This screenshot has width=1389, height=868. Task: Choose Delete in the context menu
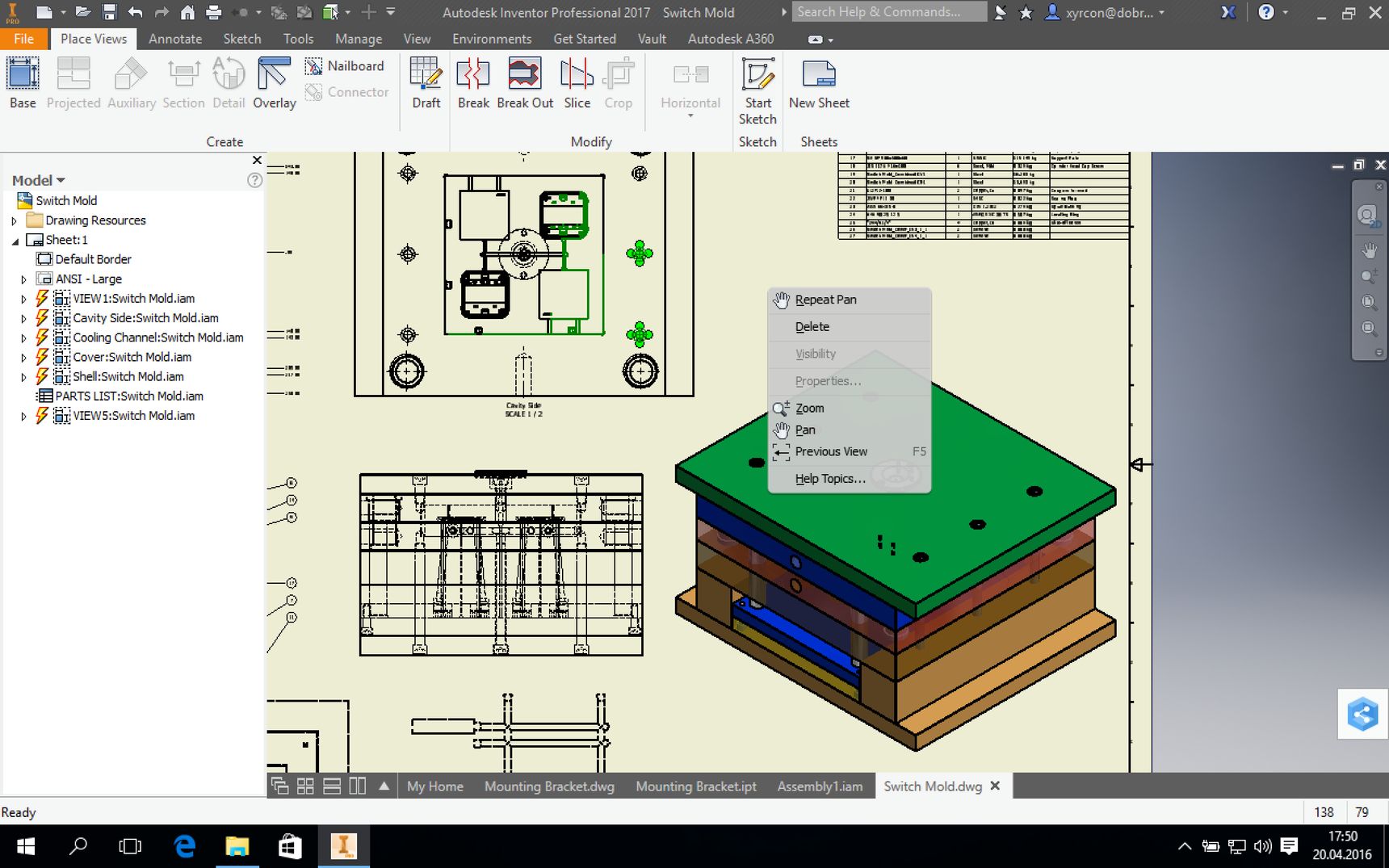(849, 327)
